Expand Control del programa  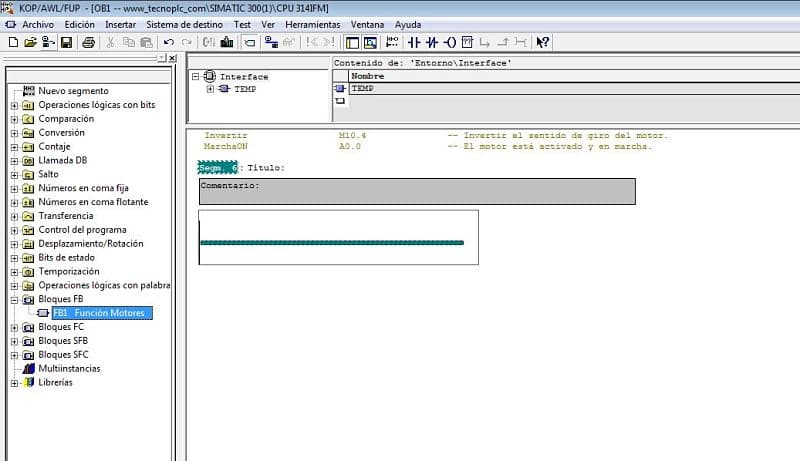[x=14, y=230]
